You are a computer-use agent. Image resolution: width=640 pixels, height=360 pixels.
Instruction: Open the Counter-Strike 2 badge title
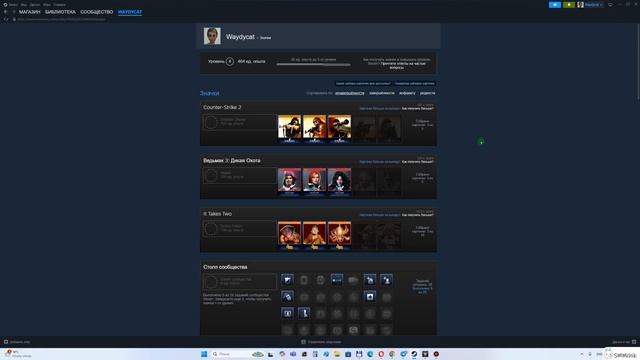pyautogui.click(x=222, y=107)
